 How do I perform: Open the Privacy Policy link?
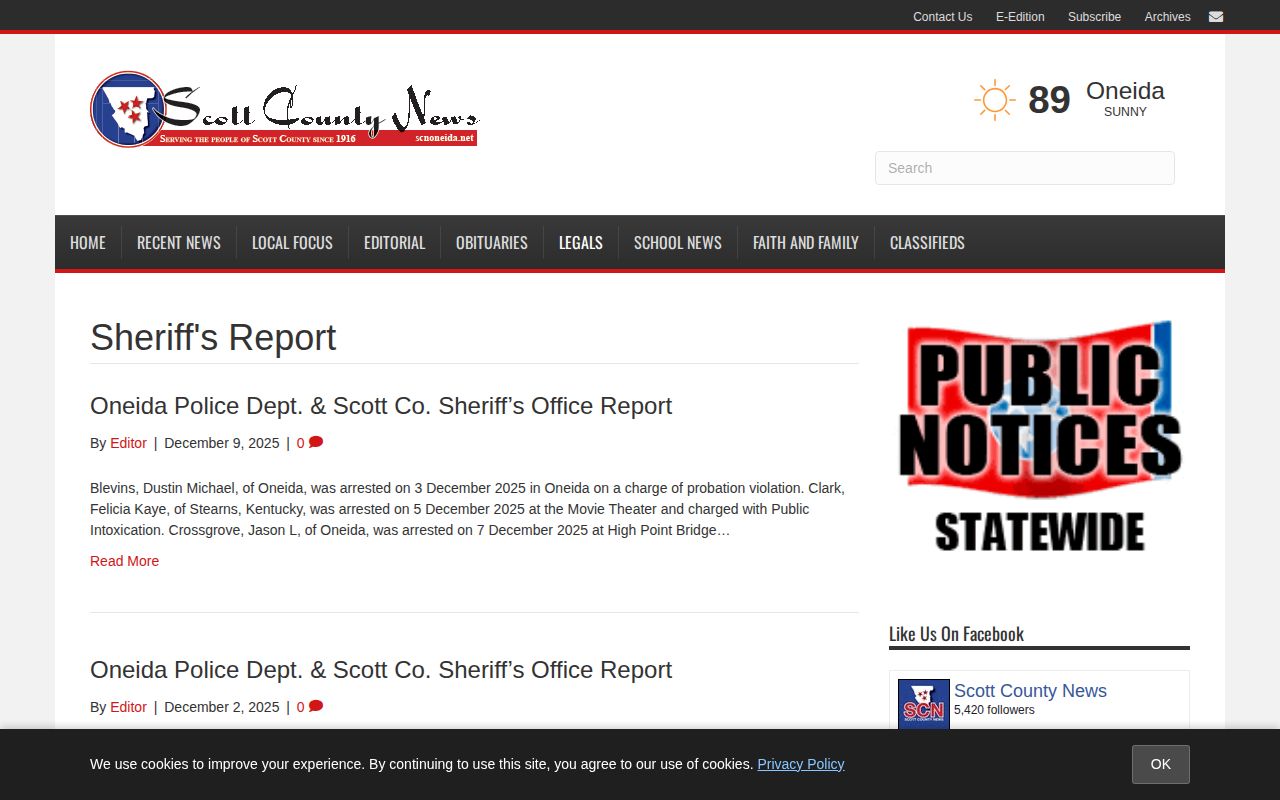click(x=800, y=764)
